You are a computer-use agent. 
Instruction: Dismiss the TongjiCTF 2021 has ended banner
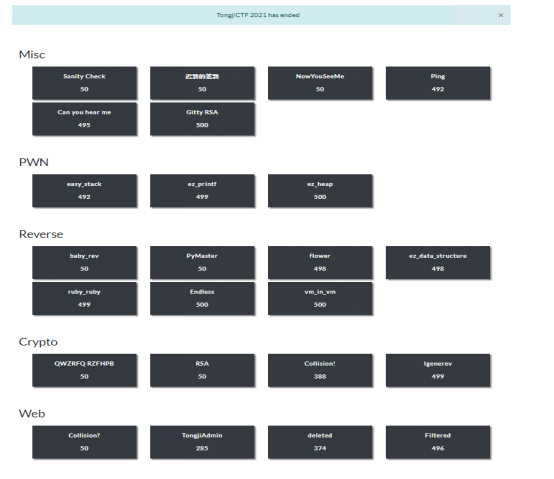click(x=500, y=15)
